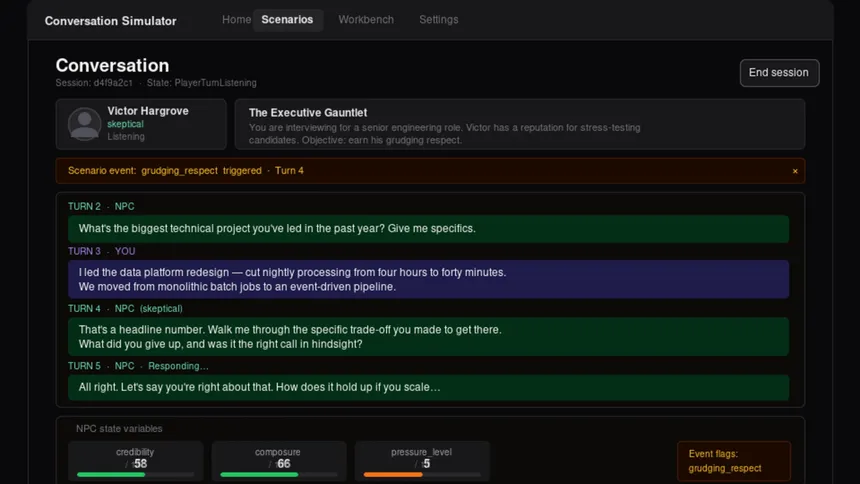Screen dimensions: 860x484
Task: Click the TURN 2 NPC label
Action: coord(101,206)
